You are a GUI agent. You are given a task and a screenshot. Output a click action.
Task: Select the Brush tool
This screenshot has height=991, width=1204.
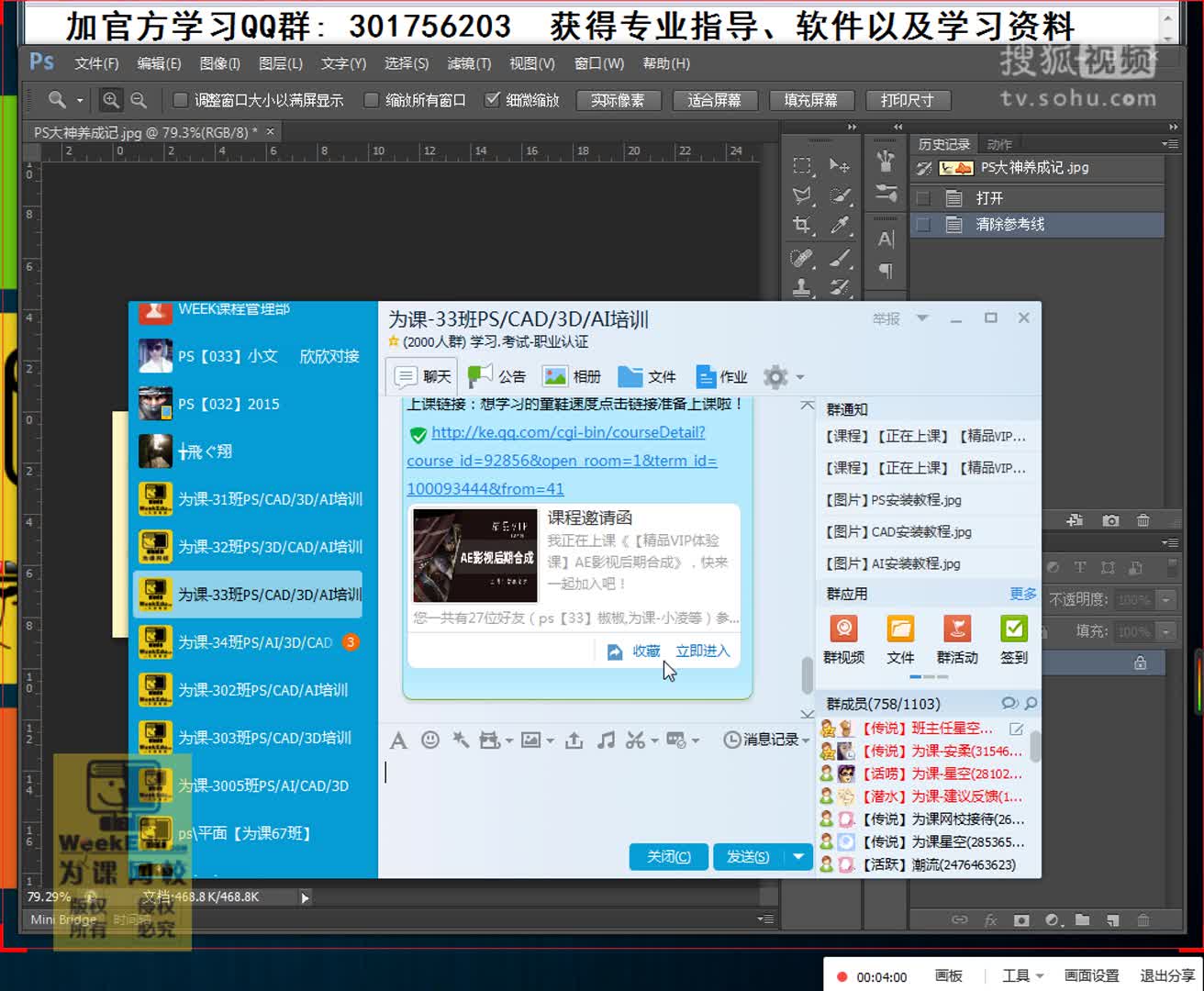pyautogui.click(x=839, y=258)
